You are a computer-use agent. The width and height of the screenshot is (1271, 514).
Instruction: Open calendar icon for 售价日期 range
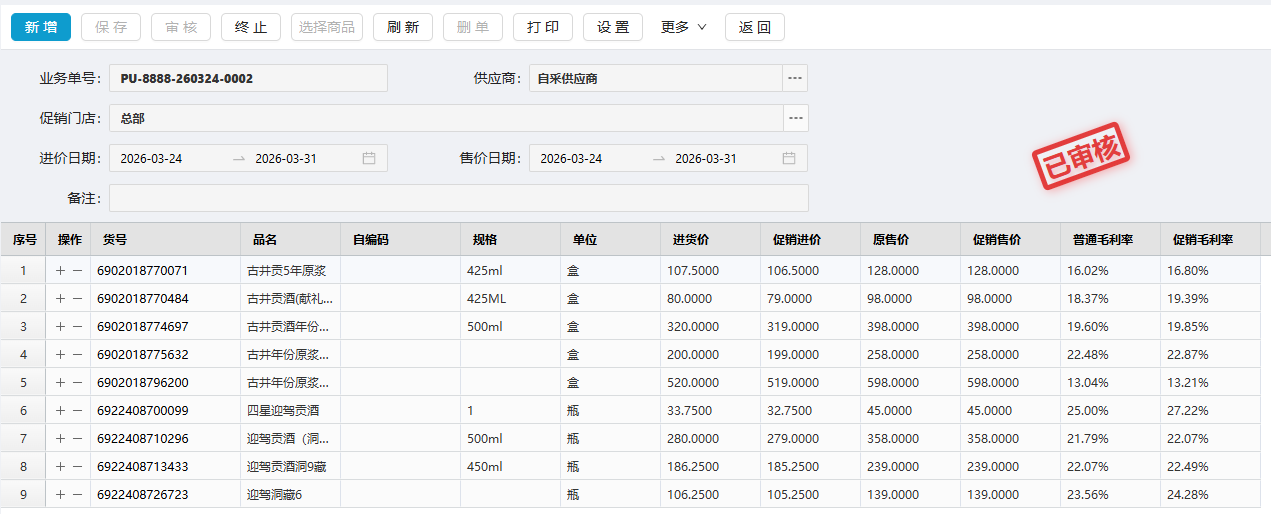point(789,158)
